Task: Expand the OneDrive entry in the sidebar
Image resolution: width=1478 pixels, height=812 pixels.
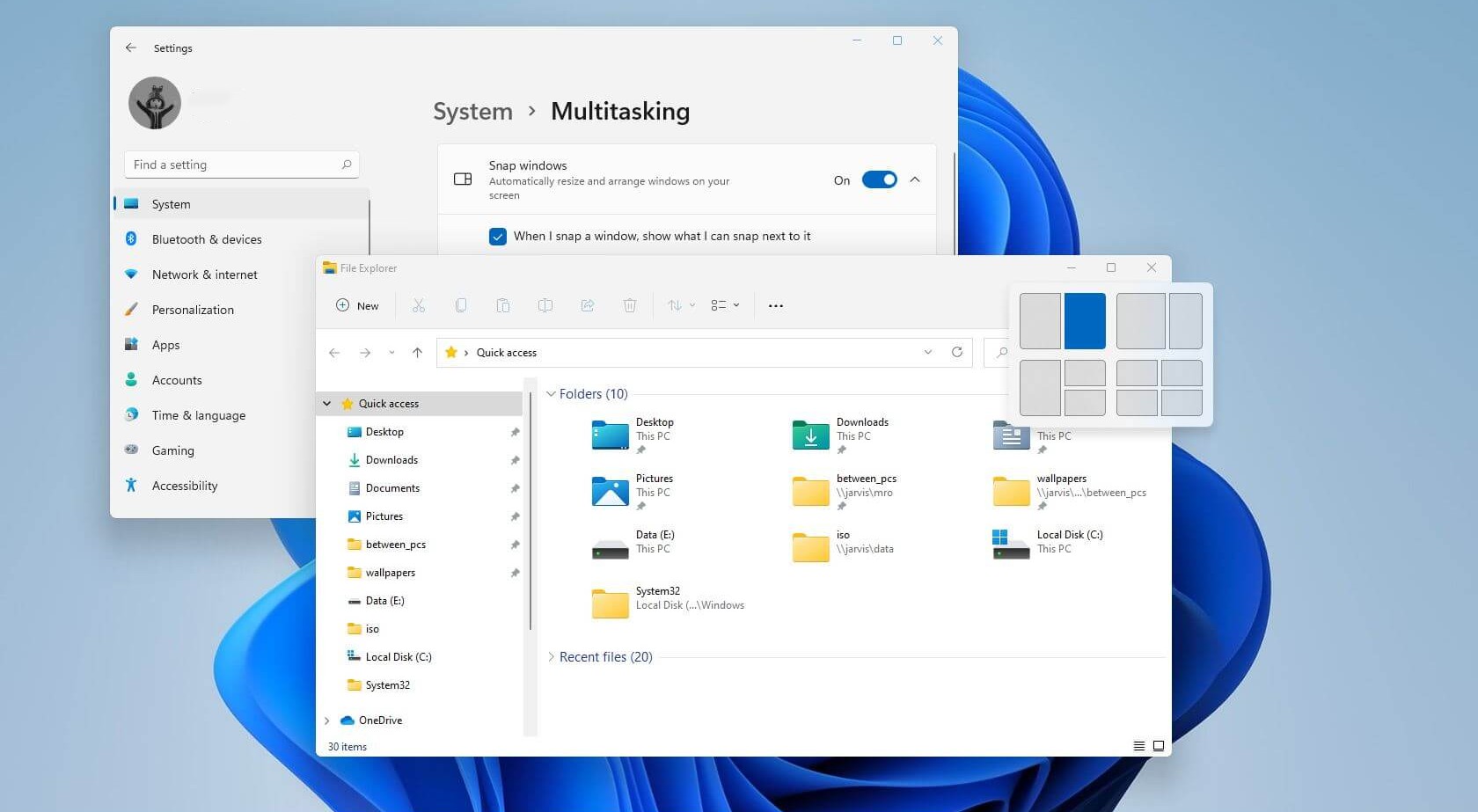Action: tap(327, 720)
